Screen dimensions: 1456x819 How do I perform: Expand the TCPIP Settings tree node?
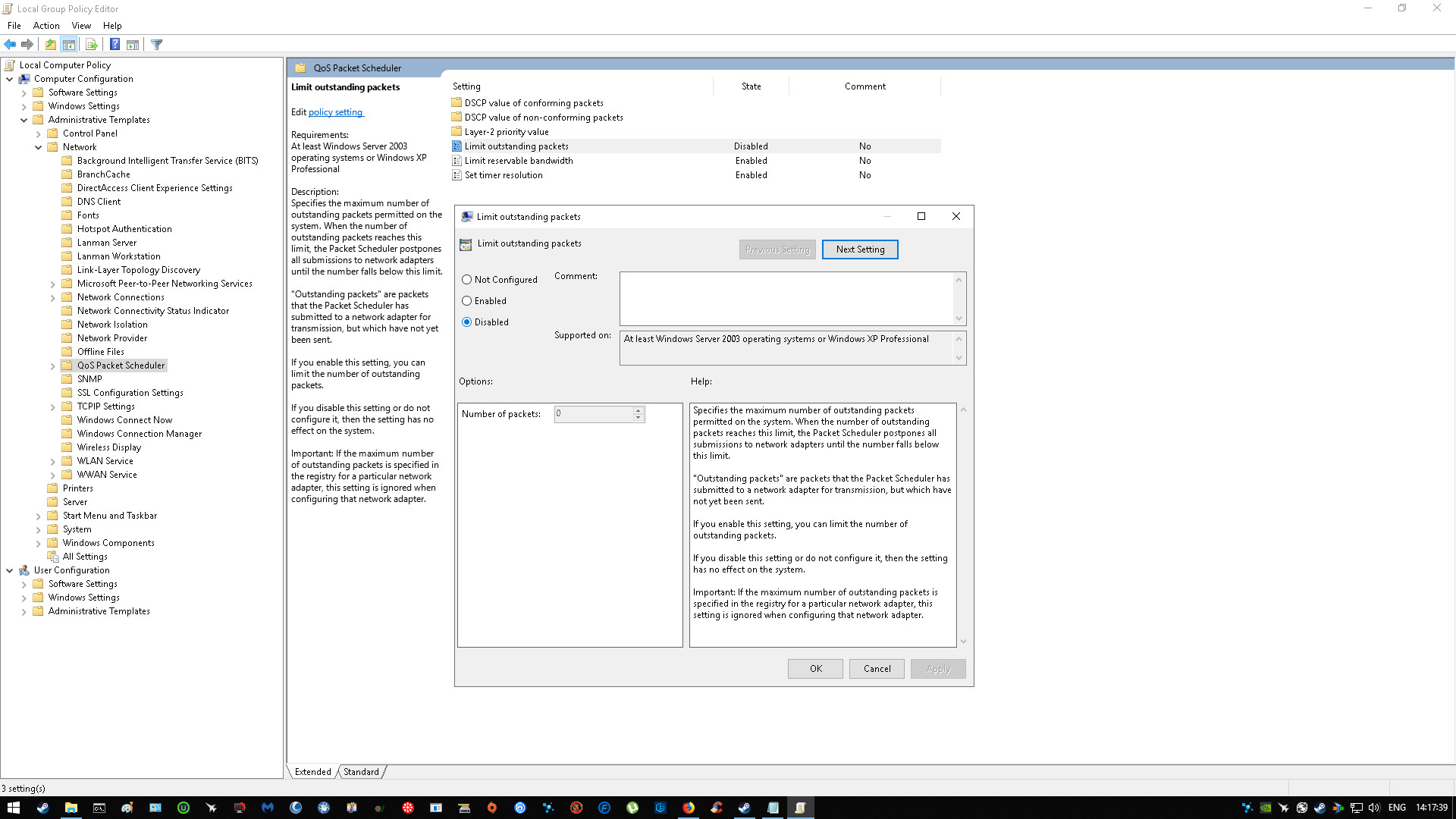pos(54,406)
